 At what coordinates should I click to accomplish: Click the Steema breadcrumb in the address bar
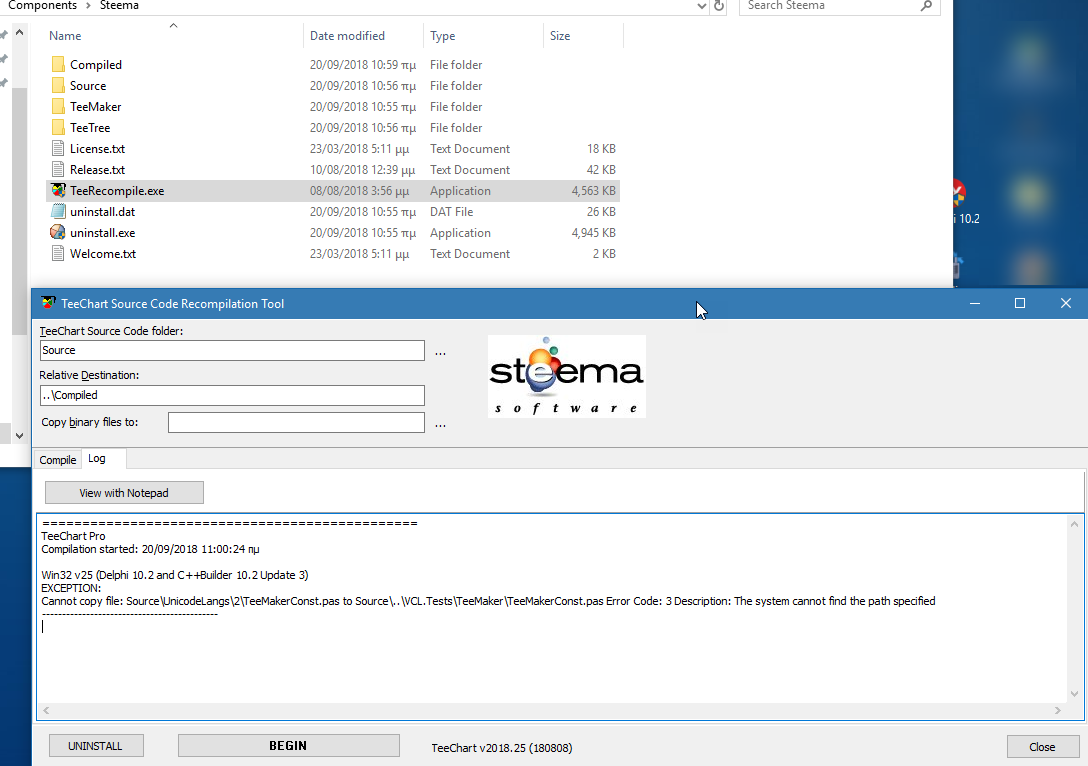pos(119,6)
